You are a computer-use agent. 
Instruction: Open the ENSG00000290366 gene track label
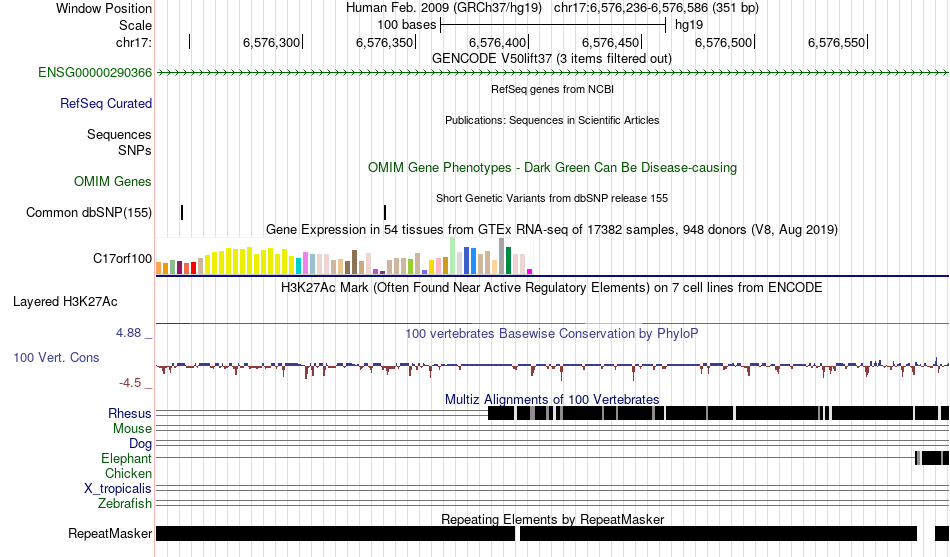pos(95,73)
